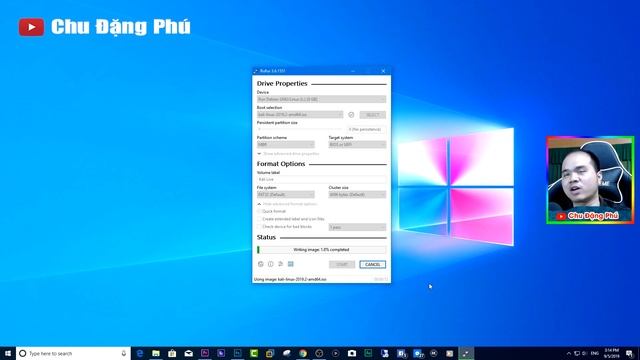Open the Windows Start menu
The image size is (640, 360).
click(x=8, y=353)
